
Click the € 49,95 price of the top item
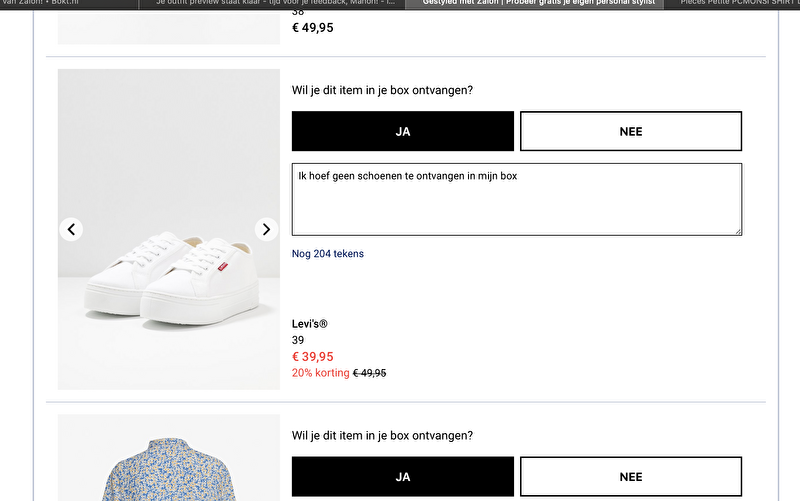point(313,28)
